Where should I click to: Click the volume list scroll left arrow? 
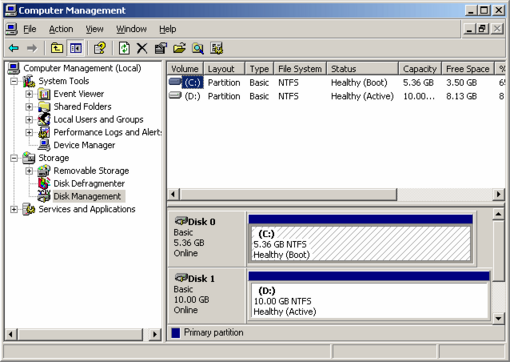[x=173, y=194]
